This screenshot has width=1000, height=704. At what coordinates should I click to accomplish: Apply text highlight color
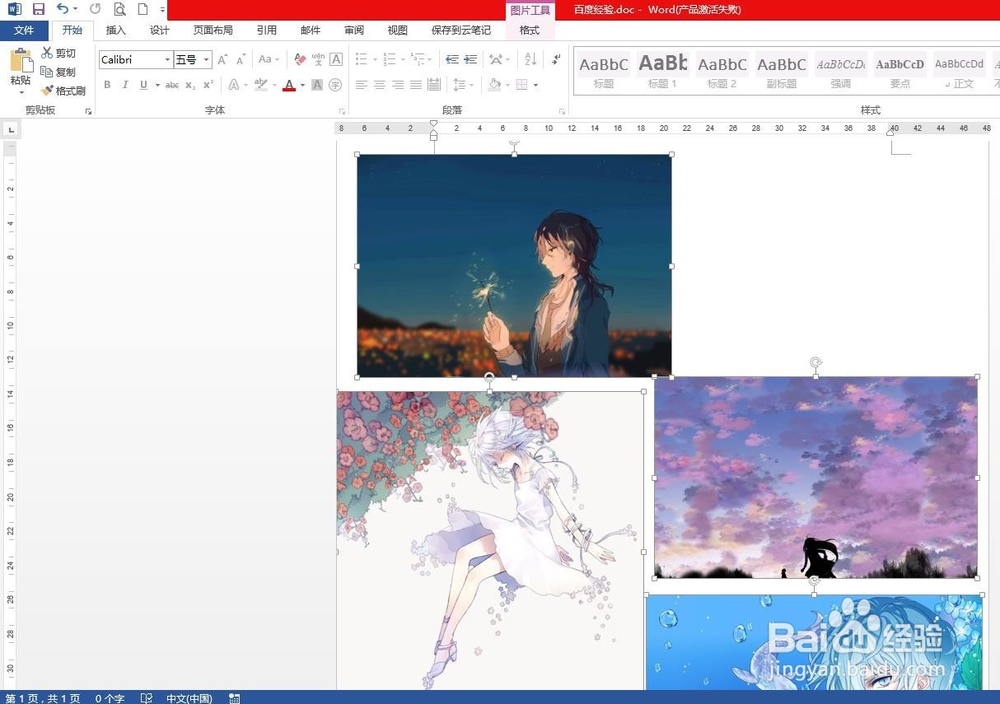(x=261, y=85)
